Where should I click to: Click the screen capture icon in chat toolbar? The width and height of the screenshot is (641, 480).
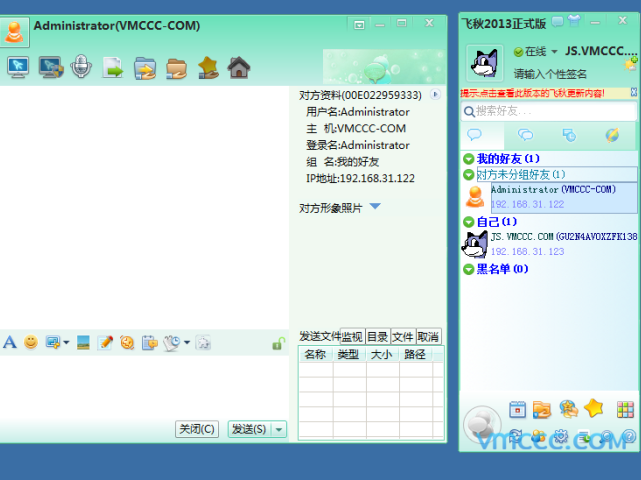click(x=53, y=342)
